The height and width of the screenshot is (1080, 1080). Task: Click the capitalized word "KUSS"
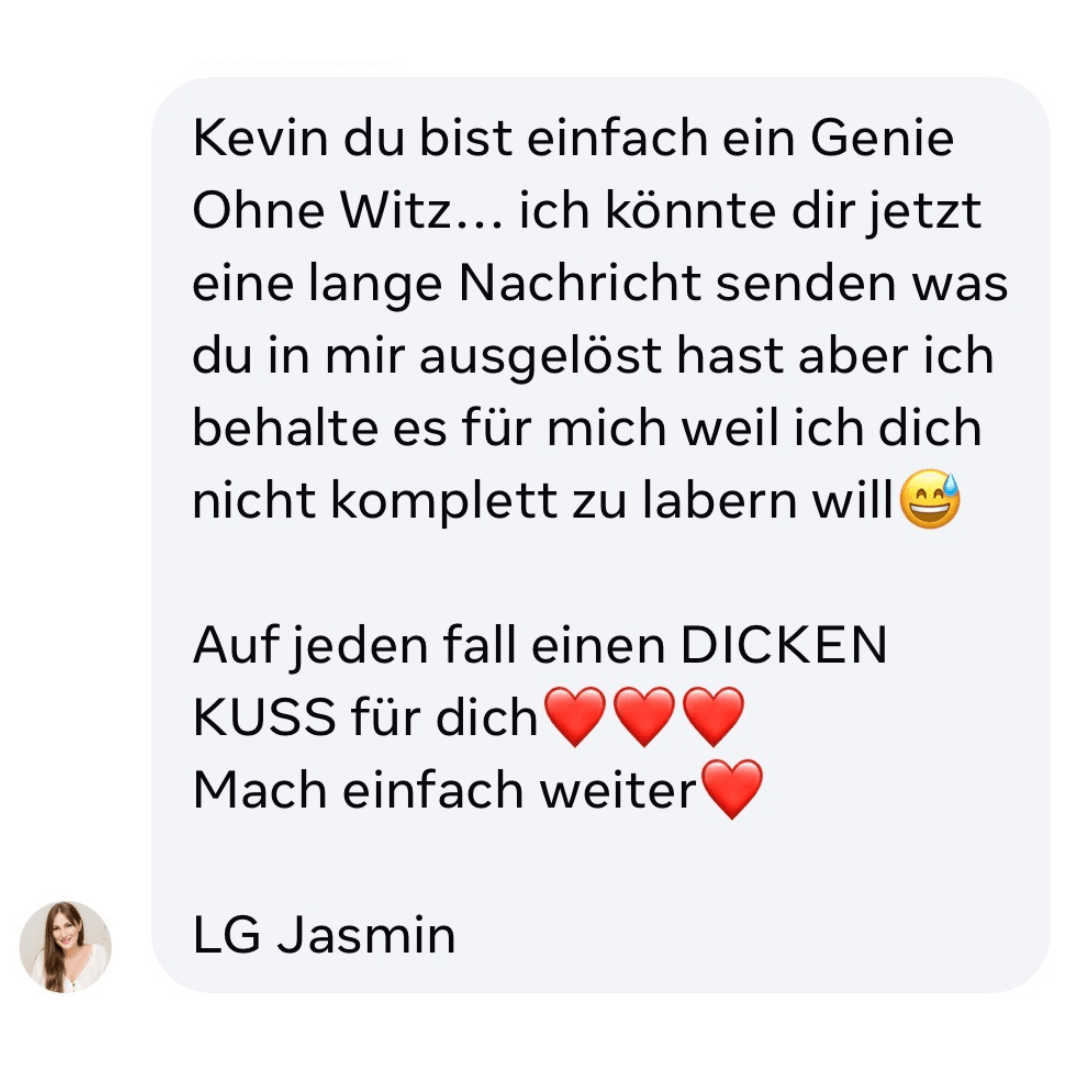tap(264, 717)
